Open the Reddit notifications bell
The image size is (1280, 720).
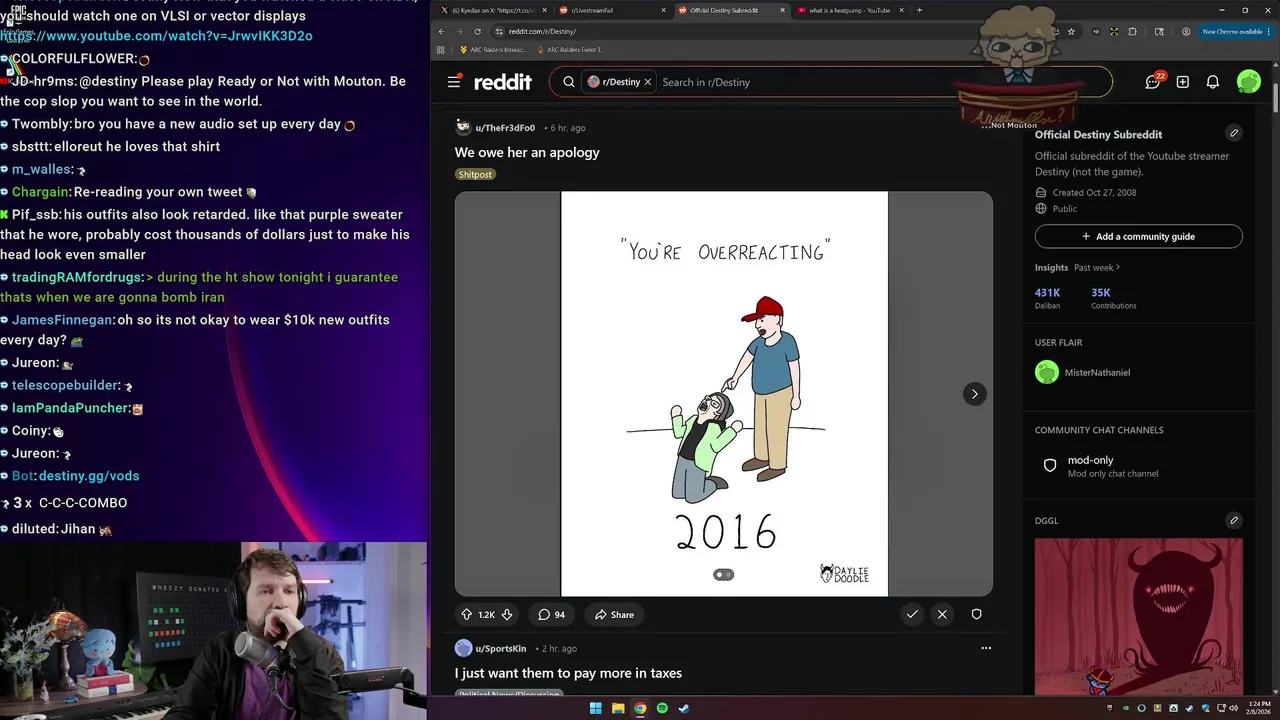pyautogui.click(x=1213, y=82)
